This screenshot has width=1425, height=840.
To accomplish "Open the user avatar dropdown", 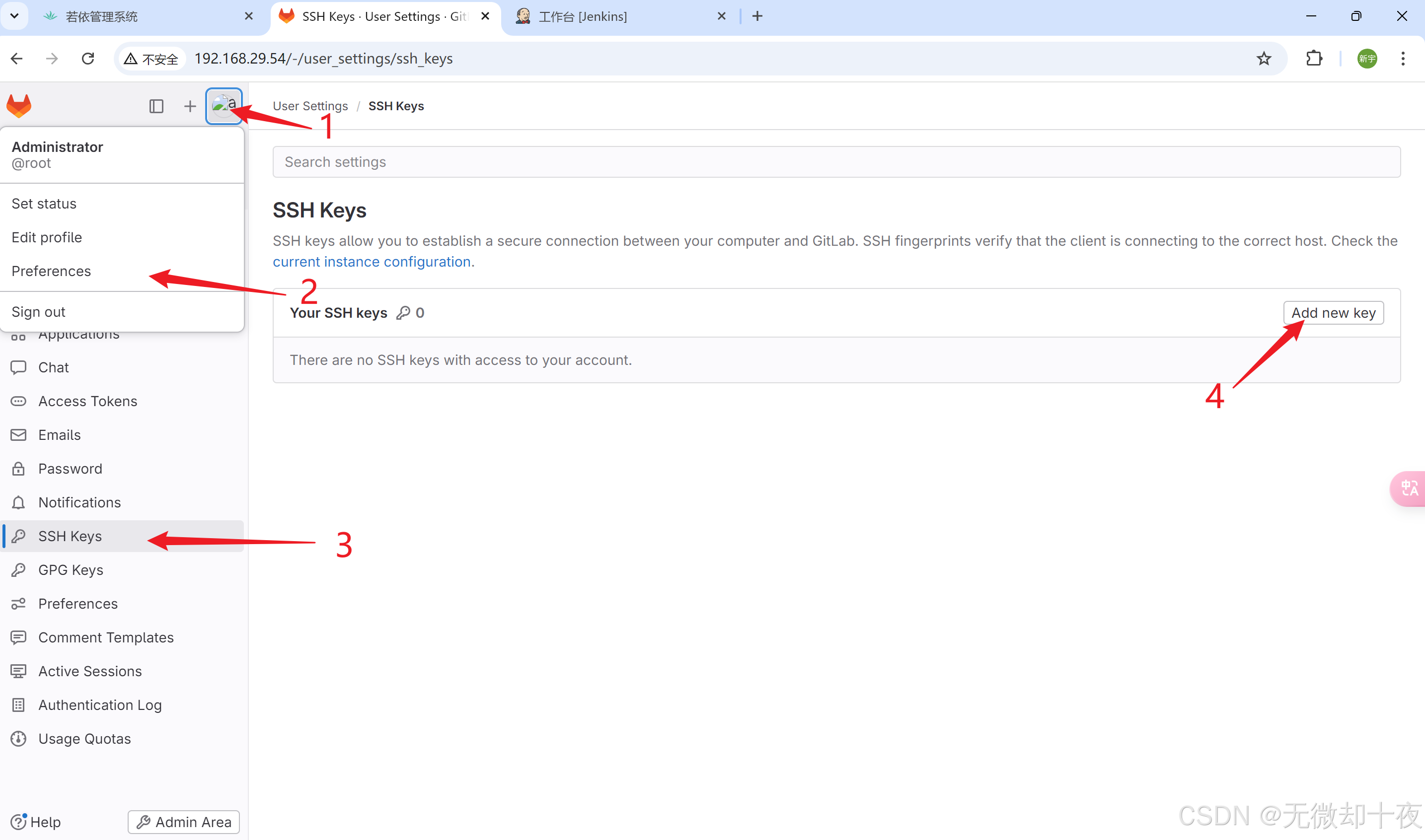I will pyautogui.click(x=224, y=106).
